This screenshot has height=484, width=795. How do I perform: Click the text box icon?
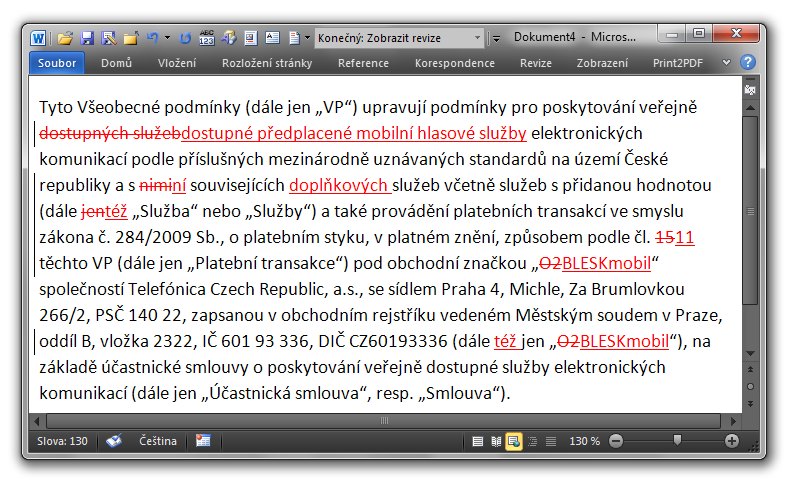tap(272, 38)
